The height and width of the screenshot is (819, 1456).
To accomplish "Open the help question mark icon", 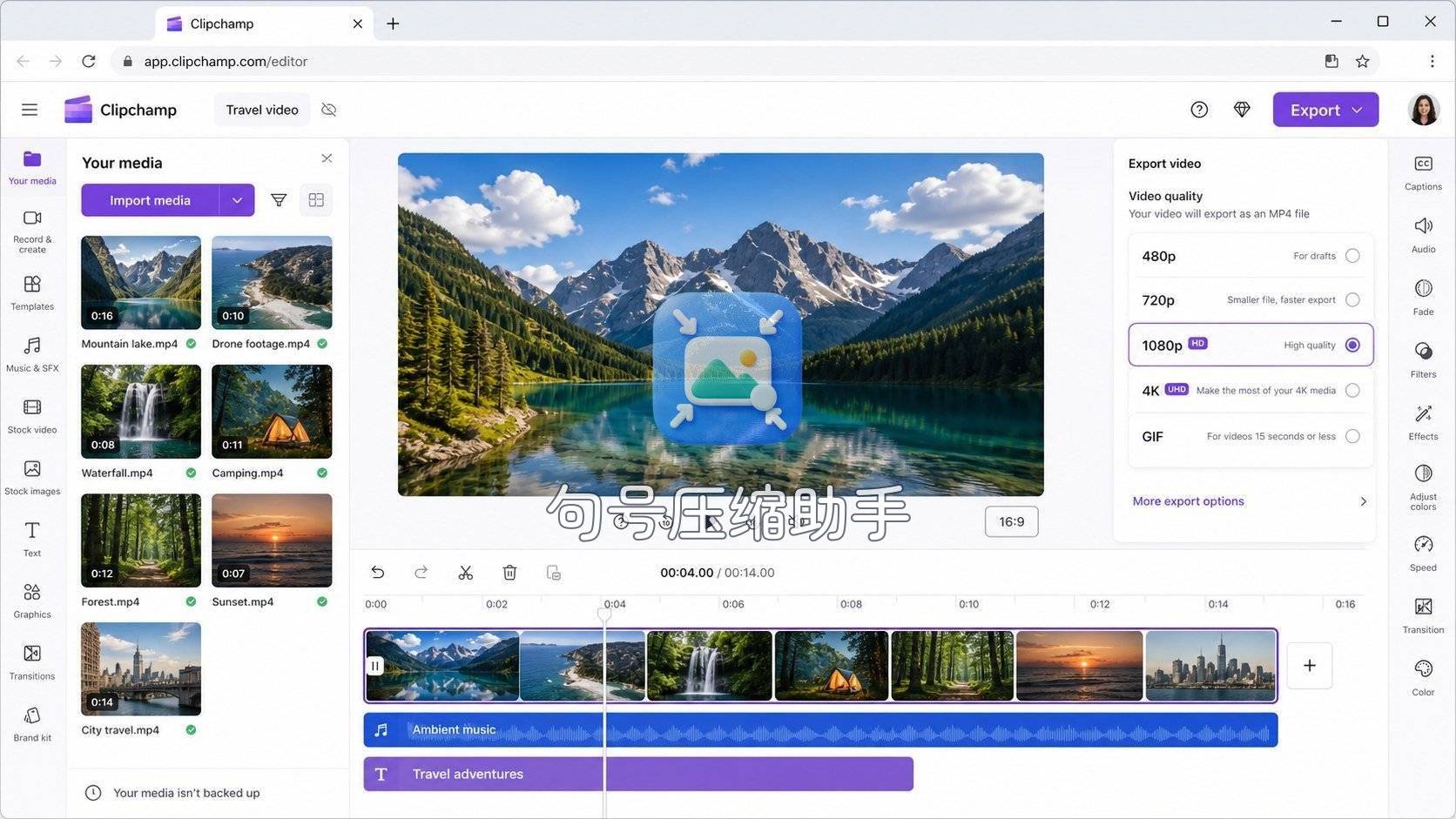I will click(1199, 110).
